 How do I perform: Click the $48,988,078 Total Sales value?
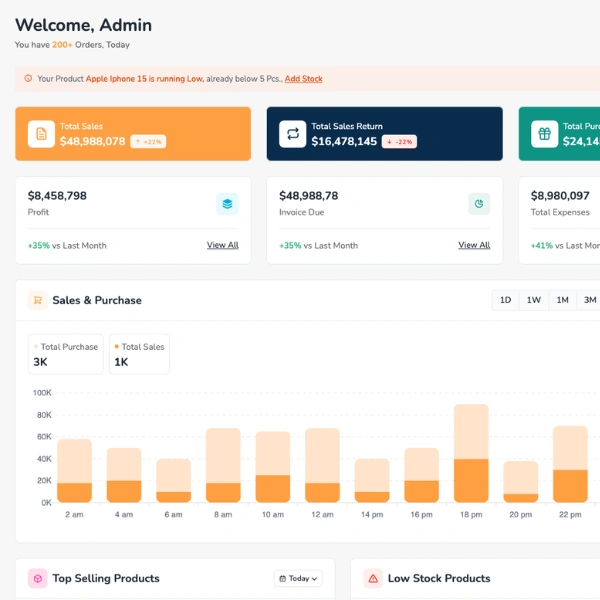(x=93, y=142)
